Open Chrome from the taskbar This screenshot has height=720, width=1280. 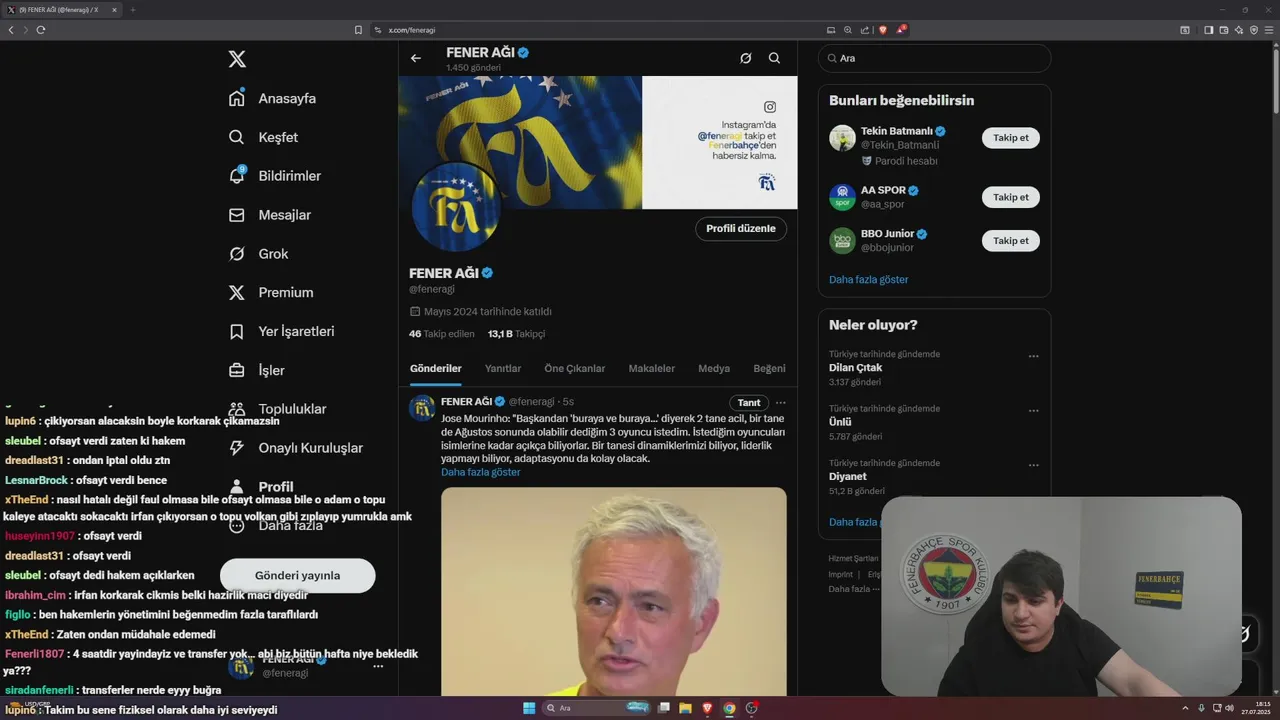(x=729, y=708)
